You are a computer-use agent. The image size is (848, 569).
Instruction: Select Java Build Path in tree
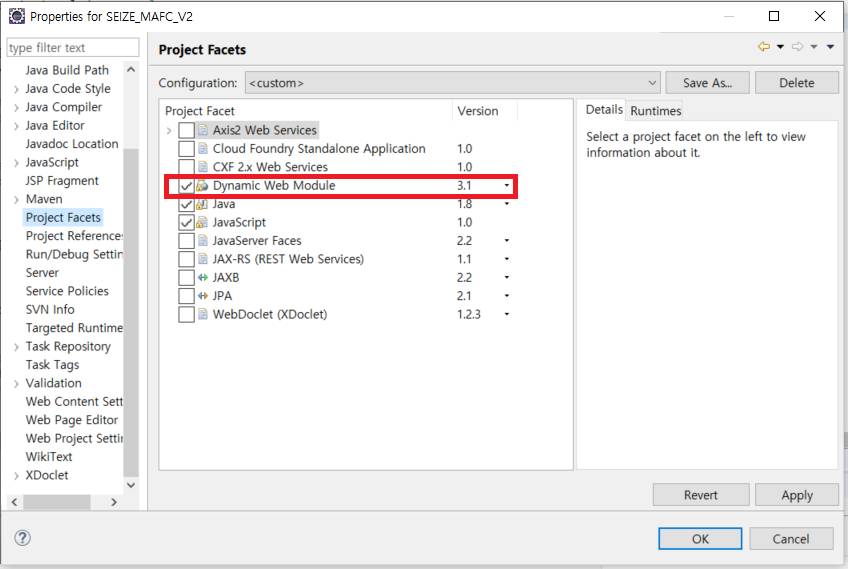click(x=67, y=70)
